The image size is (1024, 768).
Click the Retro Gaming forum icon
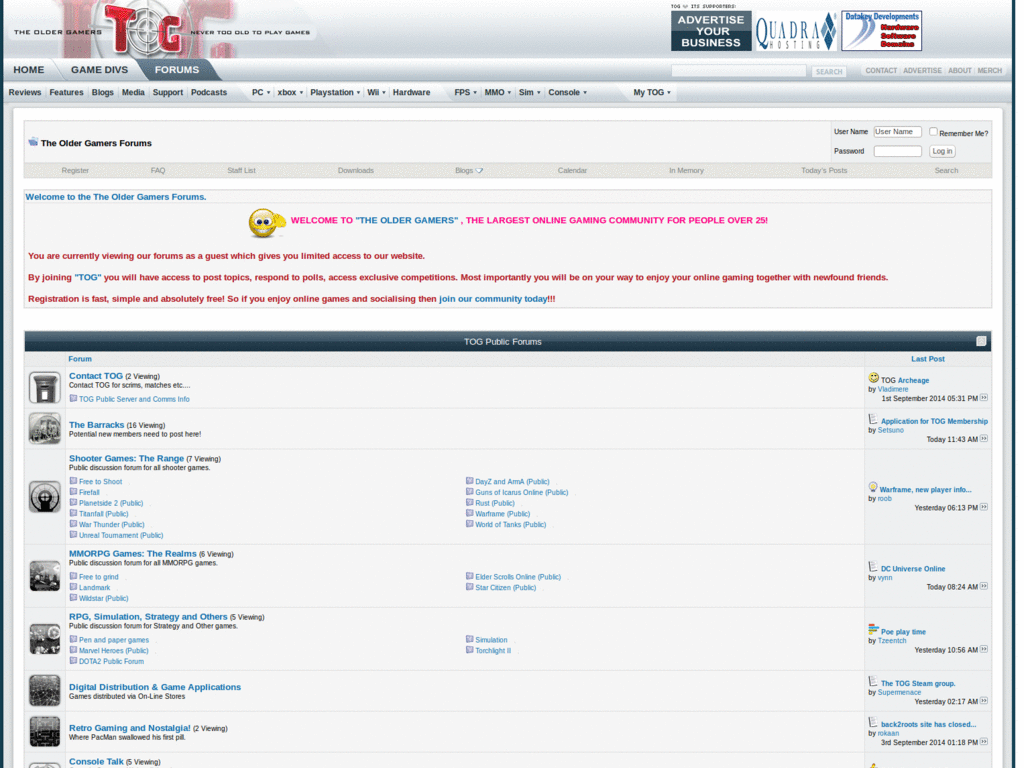pyautogui.click(x=44, y=731)
